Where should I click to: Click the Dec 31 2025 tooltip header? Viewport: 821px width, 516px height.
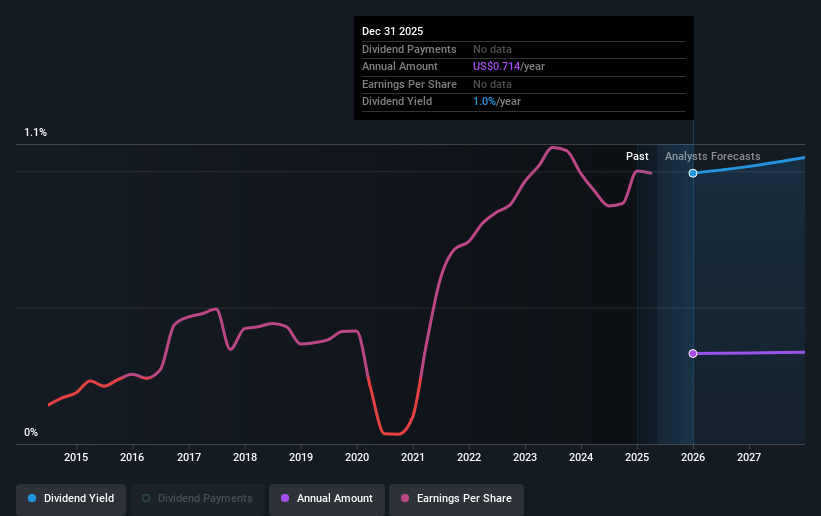click(393, 31)
